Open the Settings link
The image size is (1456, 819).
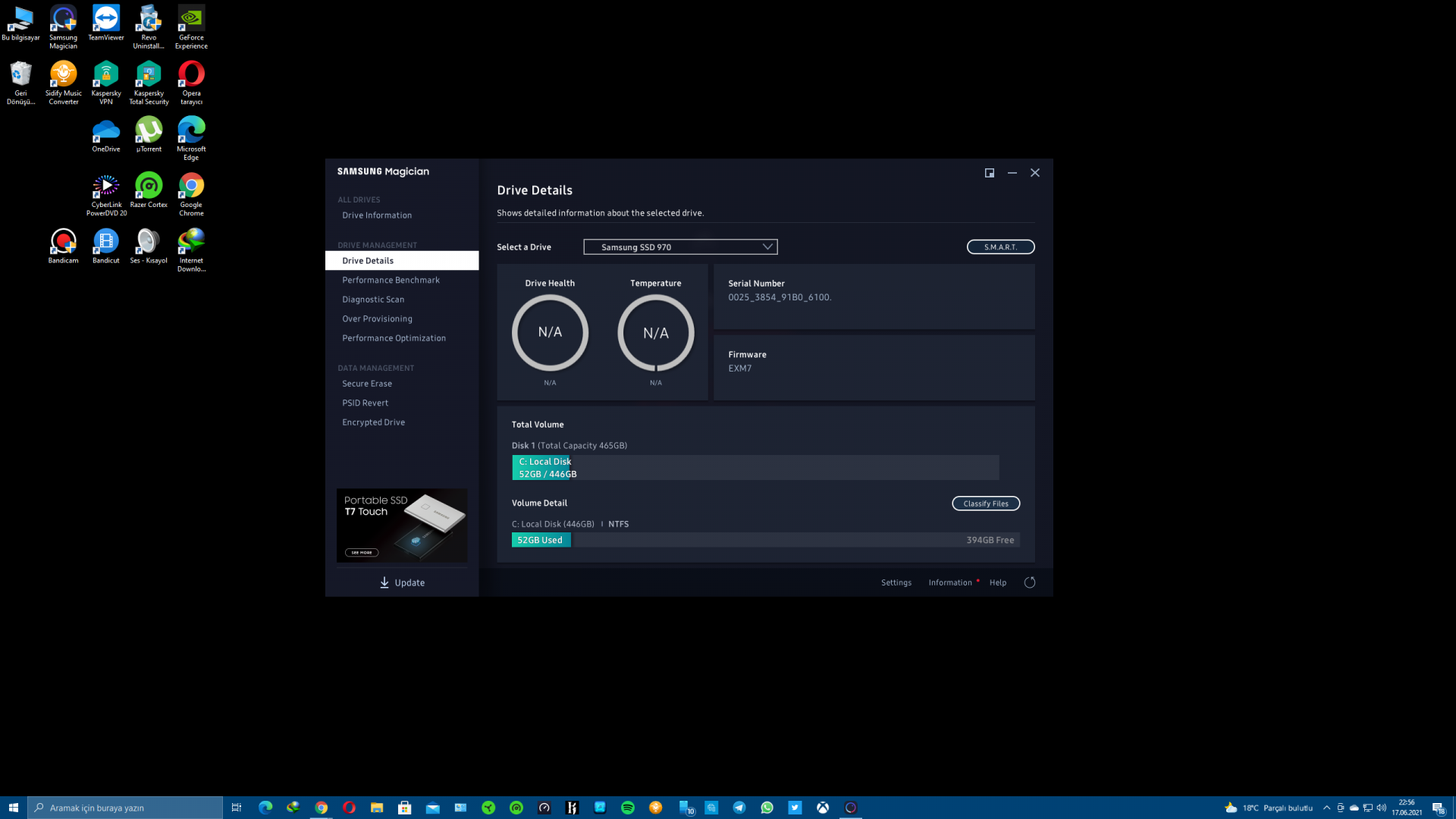point(896,582)
